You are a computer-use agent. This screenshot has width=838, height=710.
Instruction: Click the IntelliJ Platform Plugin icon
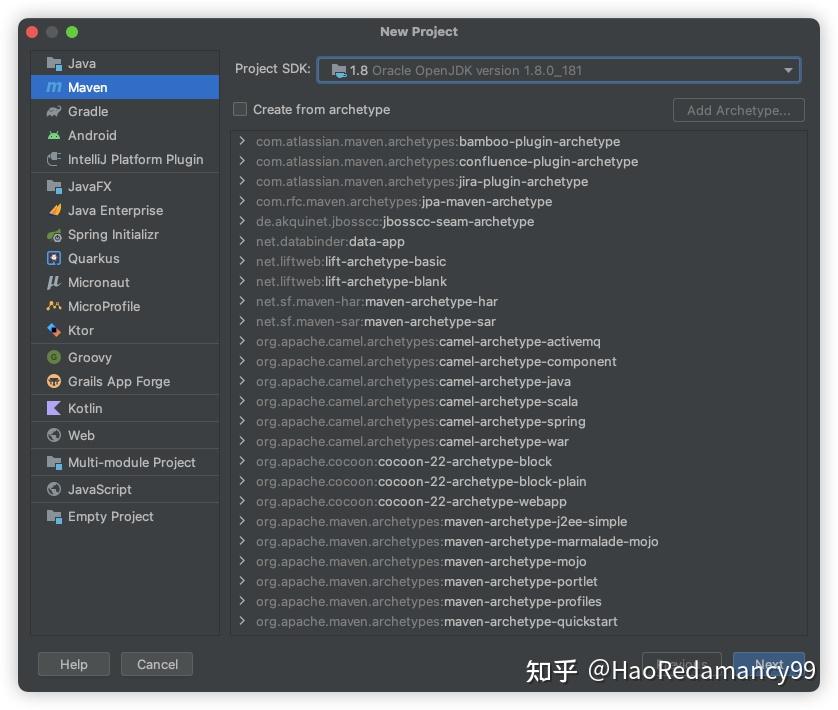tap(54, 159)
